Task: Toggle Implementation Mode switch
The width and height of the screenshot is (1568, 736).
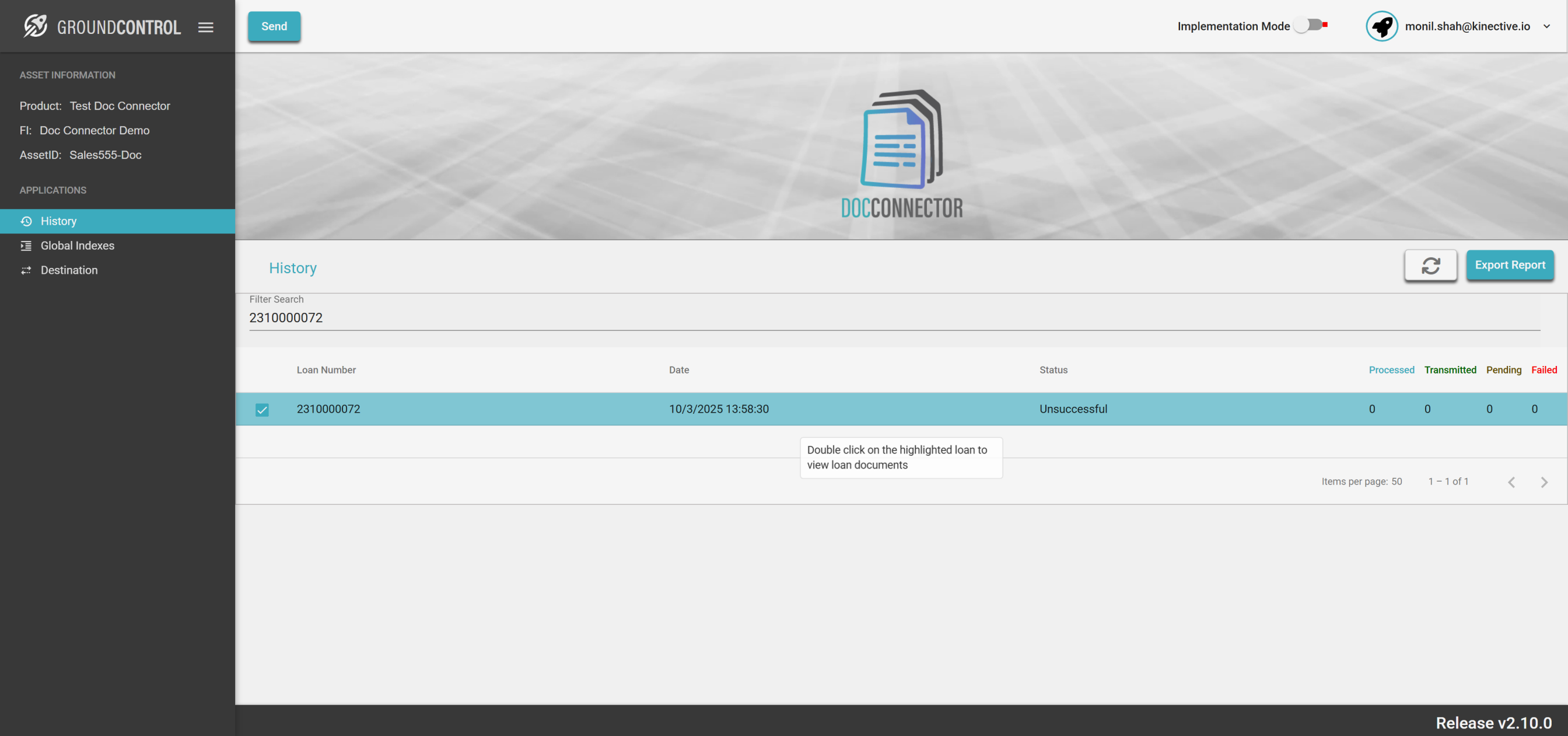Action: (1308, 26)
